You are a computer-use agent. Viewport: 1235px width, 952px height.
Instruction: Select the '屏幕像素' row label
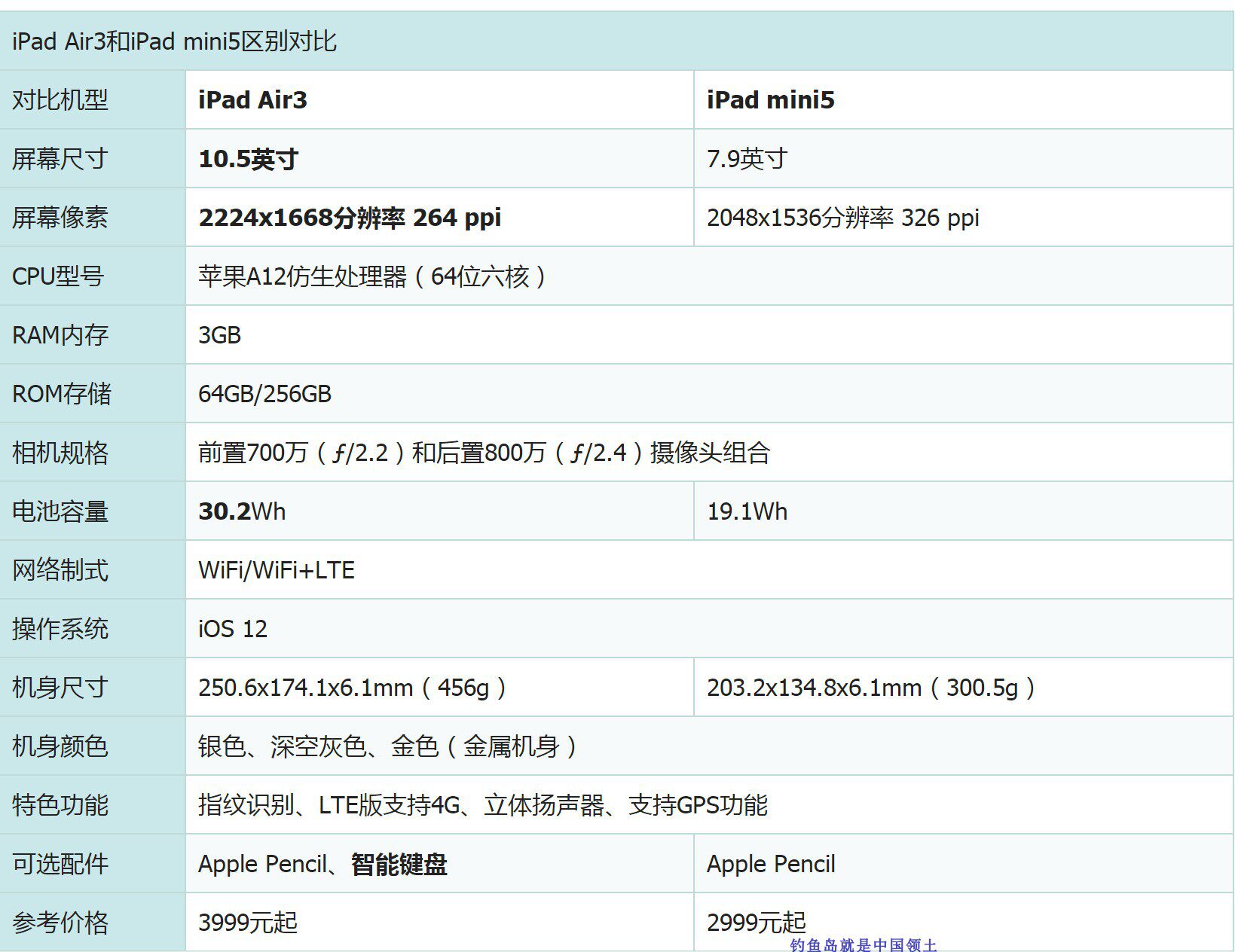[x=60, y=217]
